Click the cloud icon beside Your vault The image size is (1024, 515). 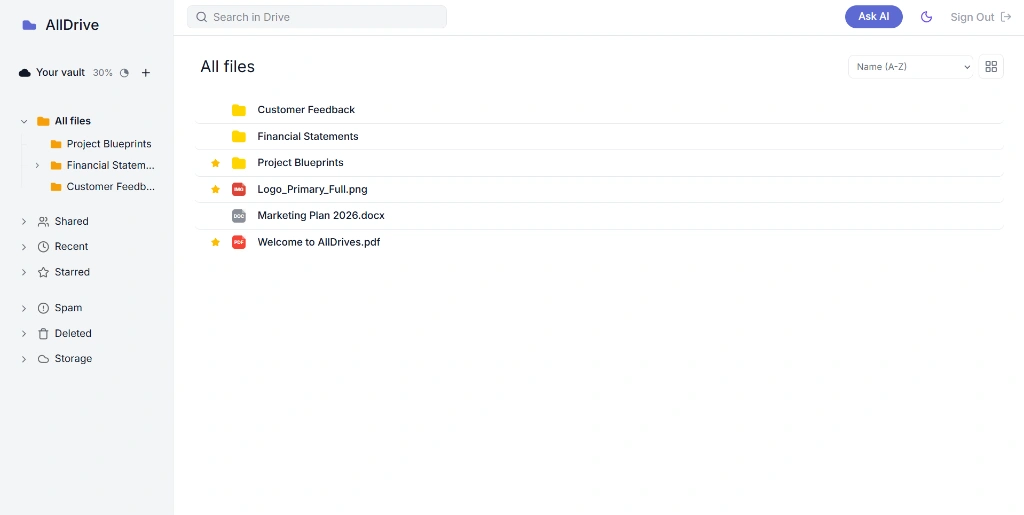[25, 73]
